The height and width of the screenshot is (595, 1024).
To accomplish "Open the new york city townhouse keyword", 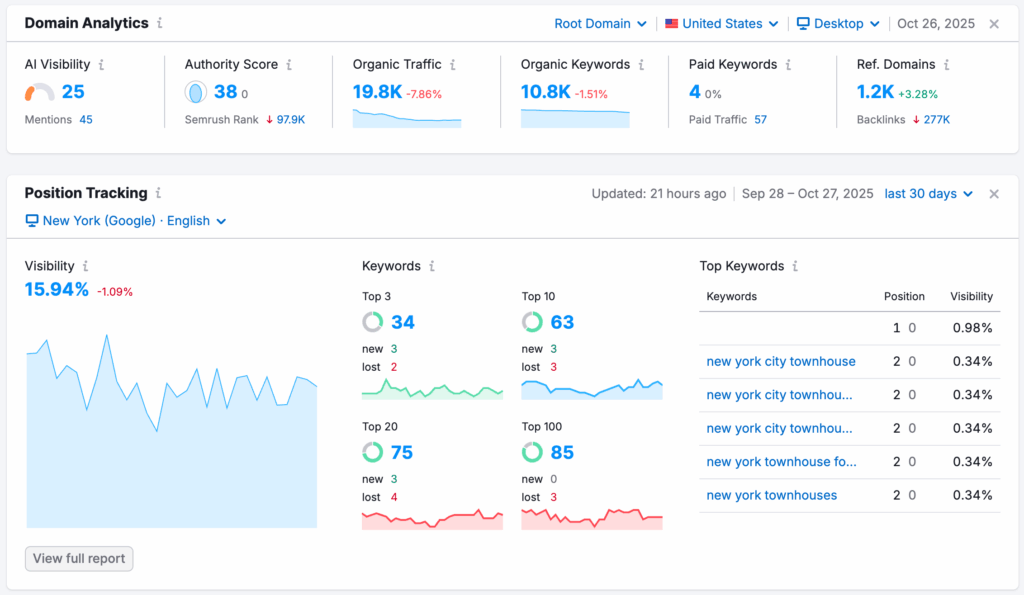I will (780, 361).
